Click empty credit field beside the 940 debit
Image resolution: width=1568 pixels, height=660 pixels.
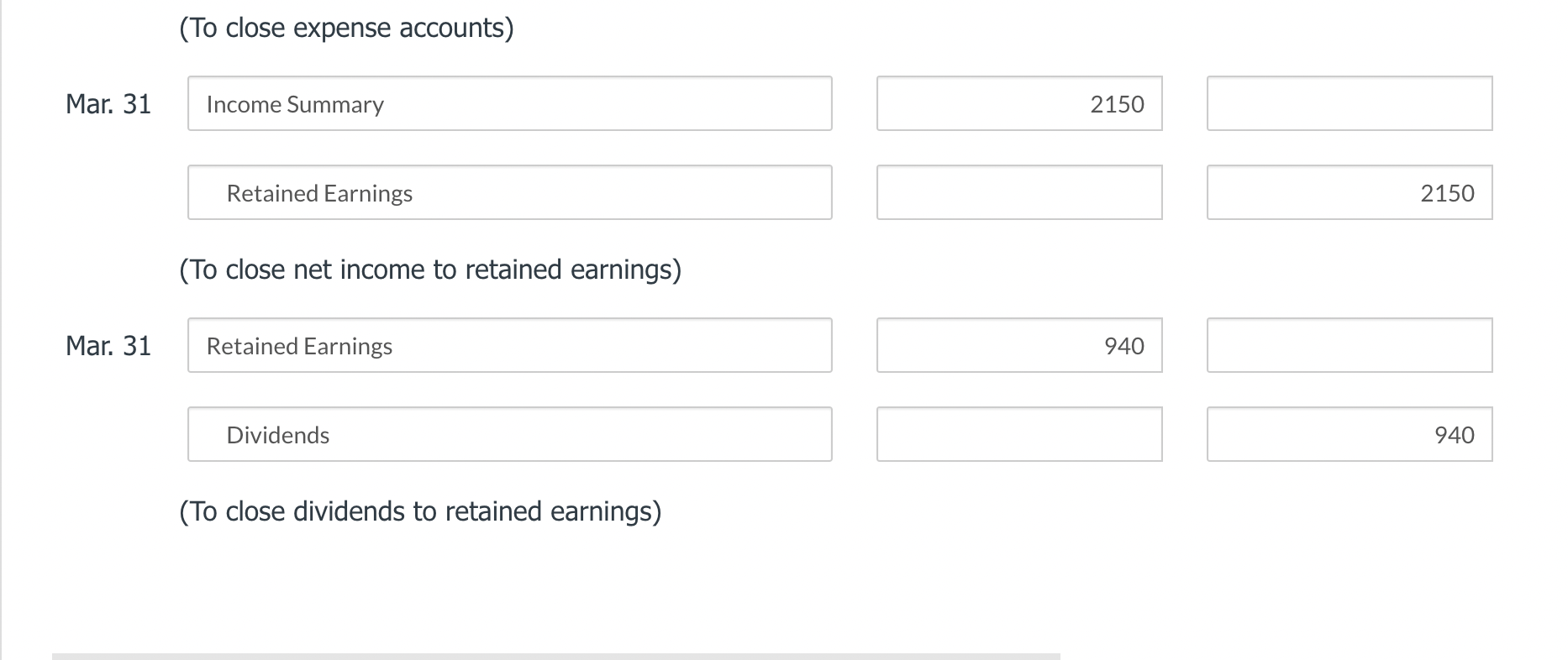coord(1349,346)
